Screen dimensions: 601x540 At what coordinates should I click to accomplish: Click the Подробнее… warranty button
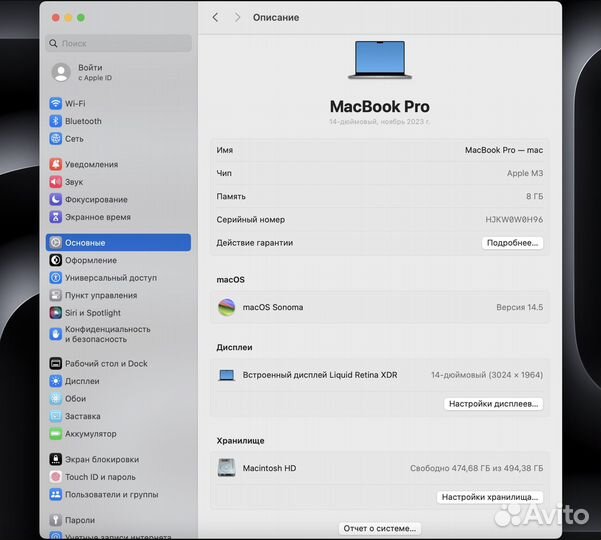click(512, 243)
